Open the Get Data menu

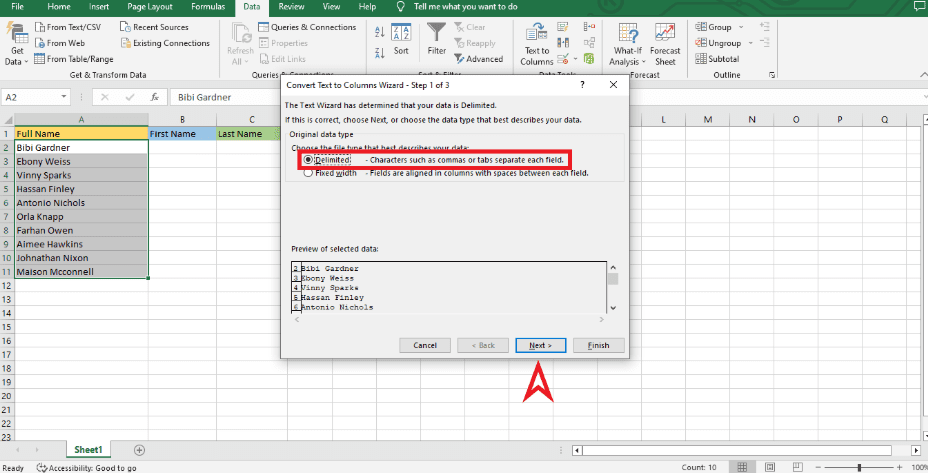point(17,43)
